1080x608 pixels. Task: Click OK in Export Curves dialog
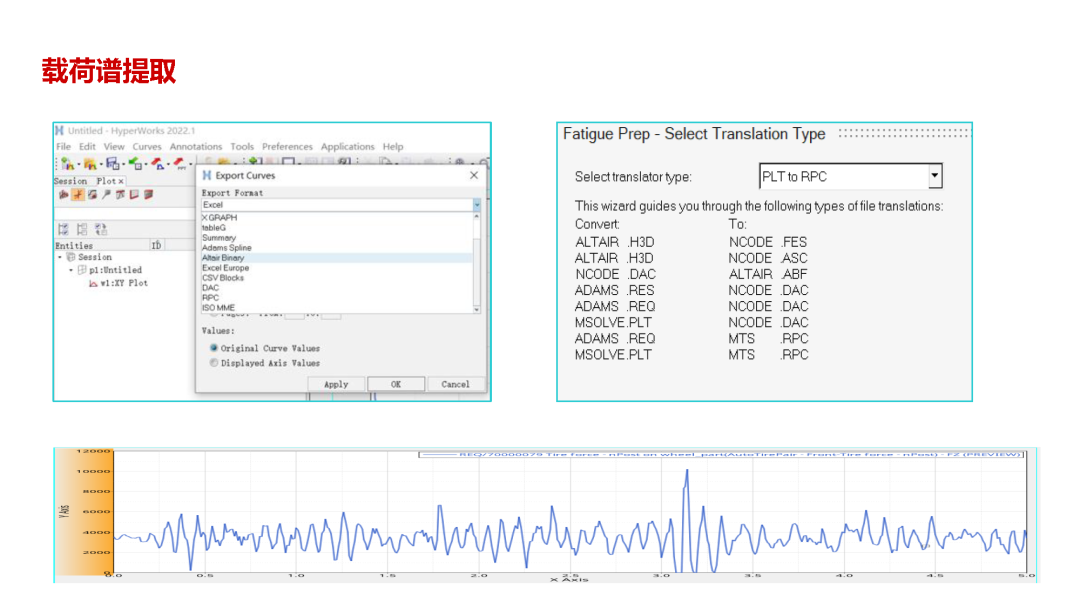(395, 384)
